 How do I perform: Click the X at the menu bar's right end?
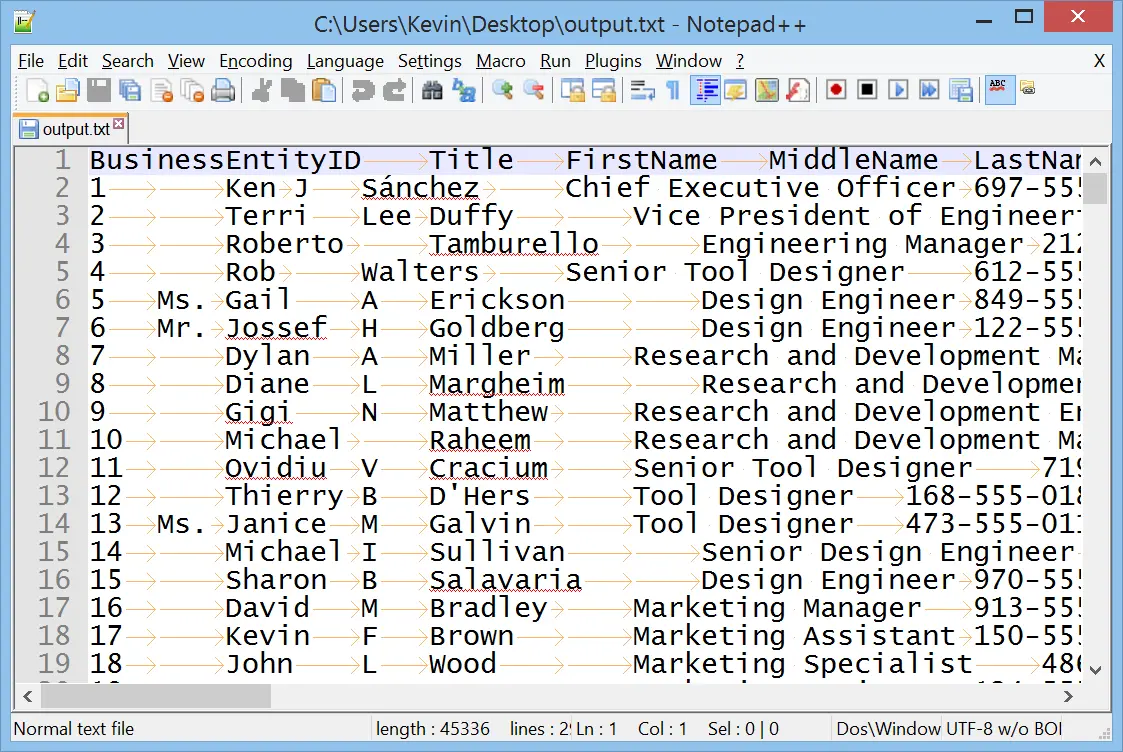tap(1099, 62)
